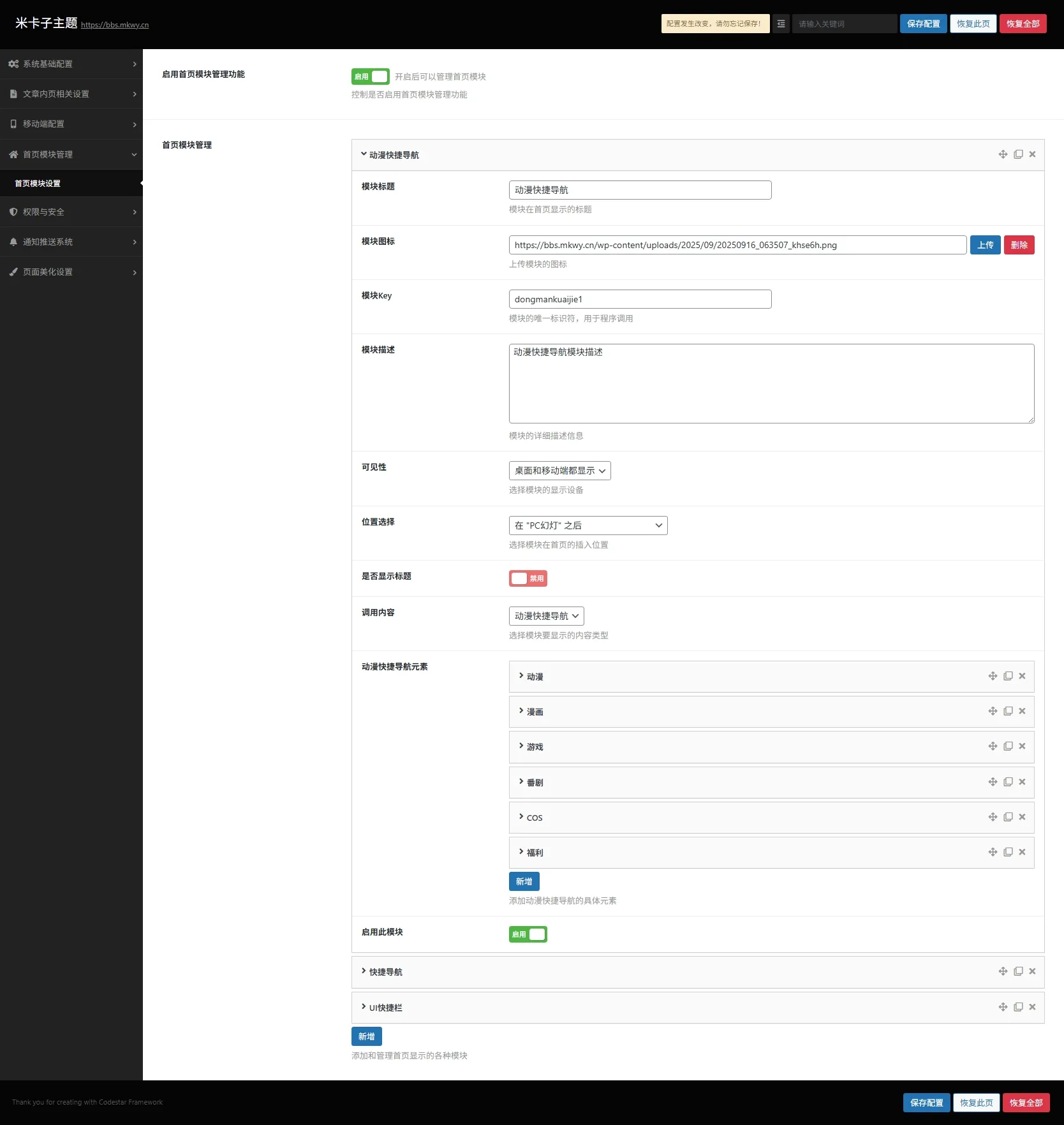The height and width of the screenshot is (1125, 1064).
Task: Click the top 保存配置 button
Action: 923,24
